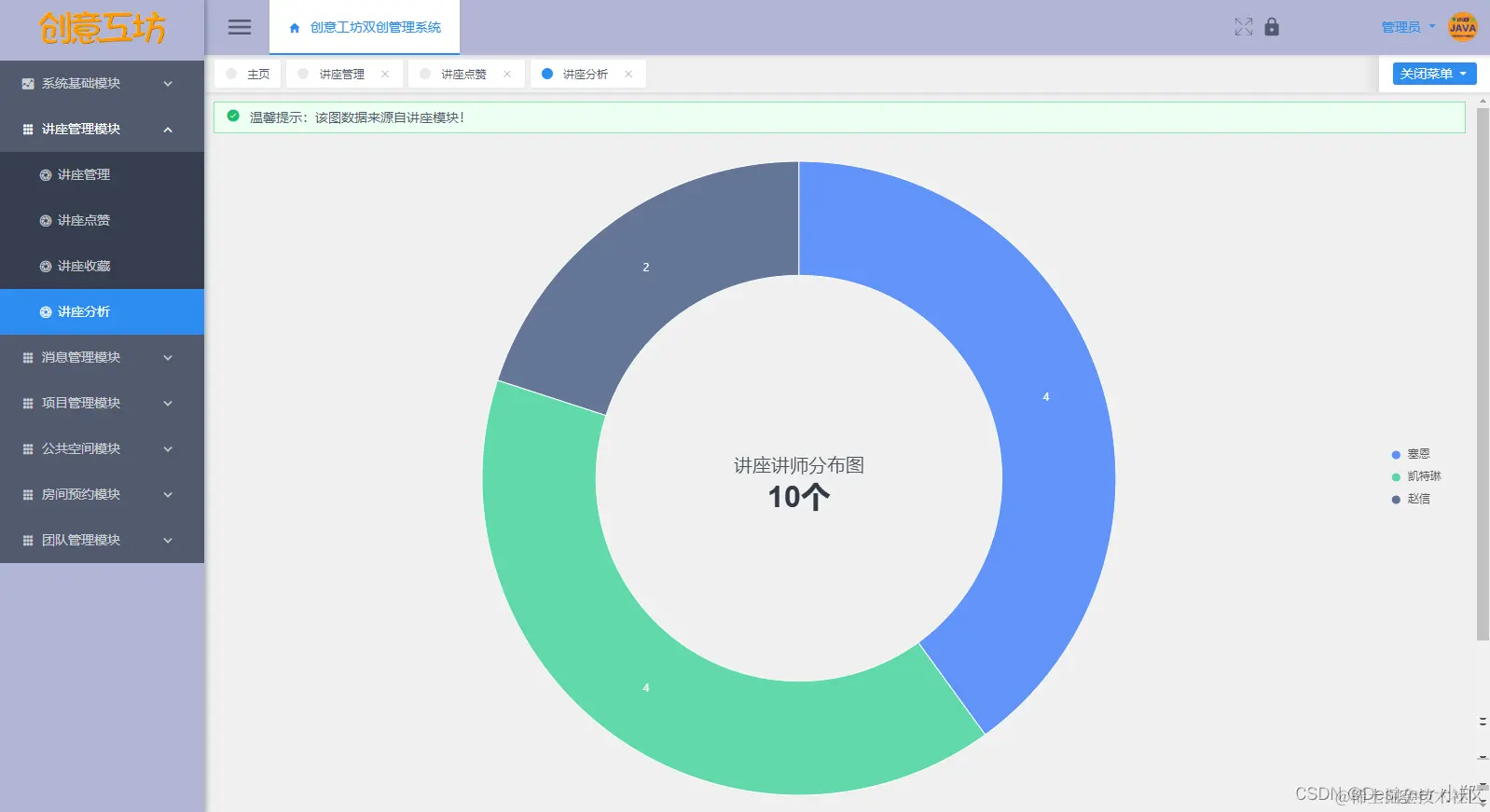Click the blue donut segment for 塞恩

click(x=1046, y=397)
